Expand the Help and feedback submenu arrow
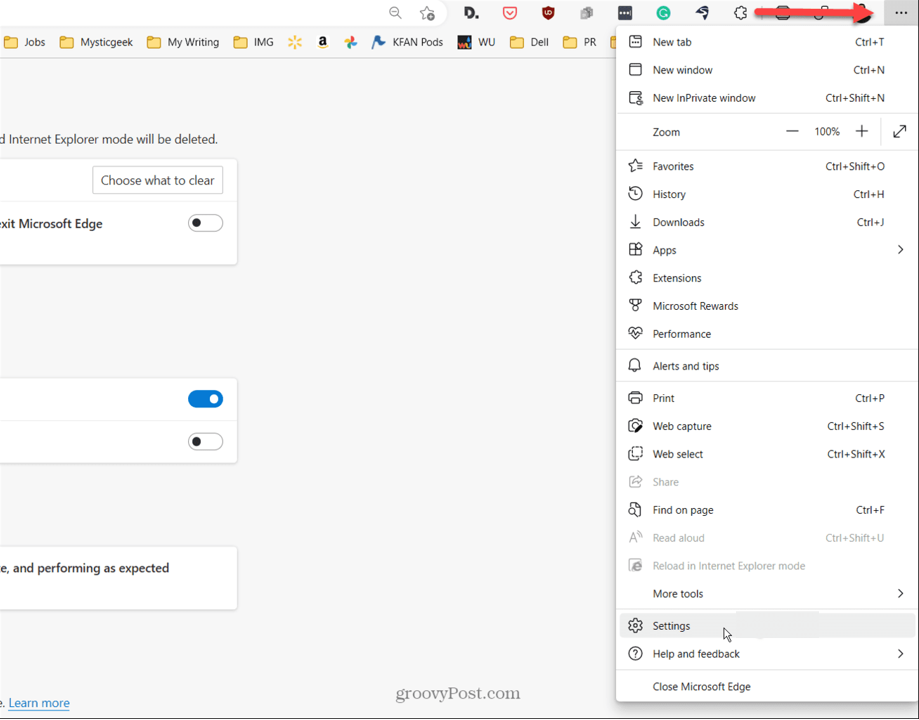 (900, 653)
